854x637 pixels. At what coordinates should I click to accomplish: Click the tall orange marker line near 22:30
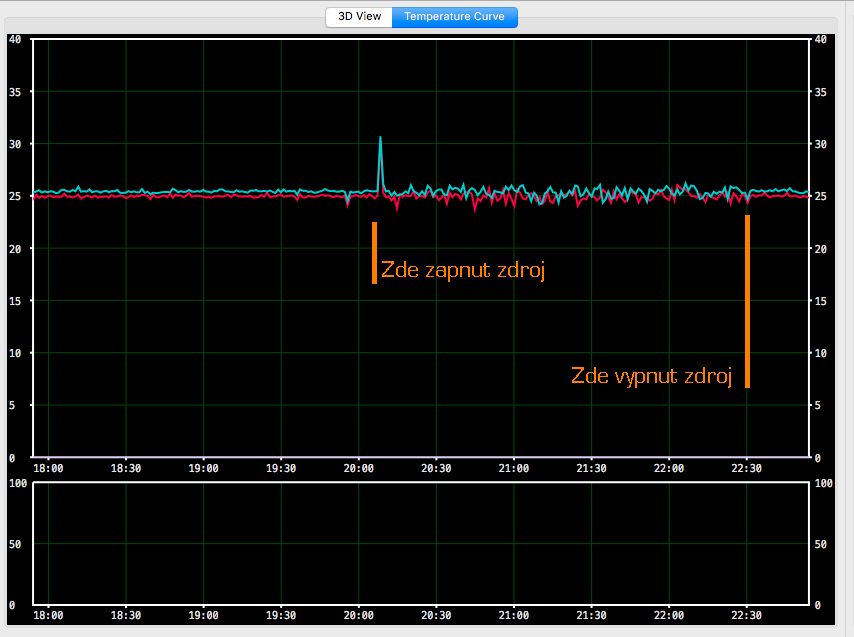tap(747, 300)
